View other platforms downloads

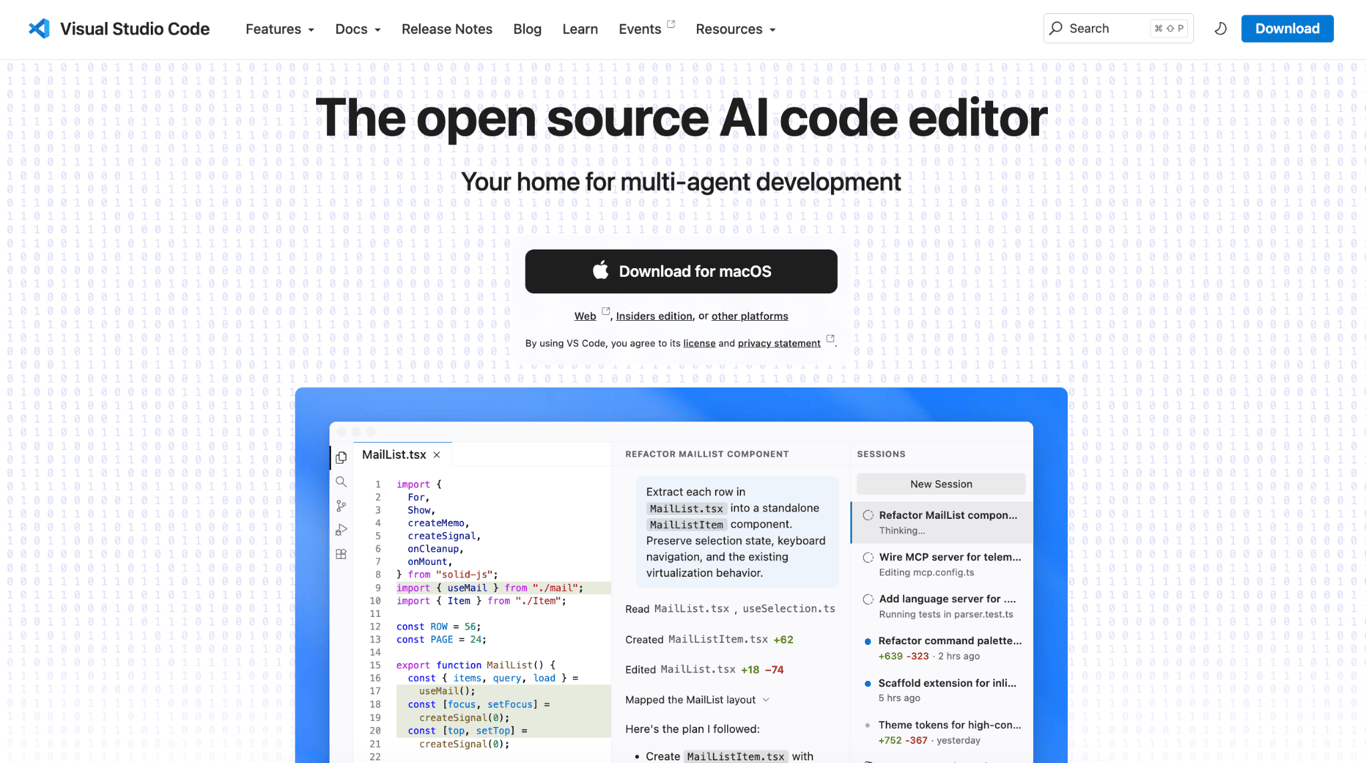coord(750,316)
